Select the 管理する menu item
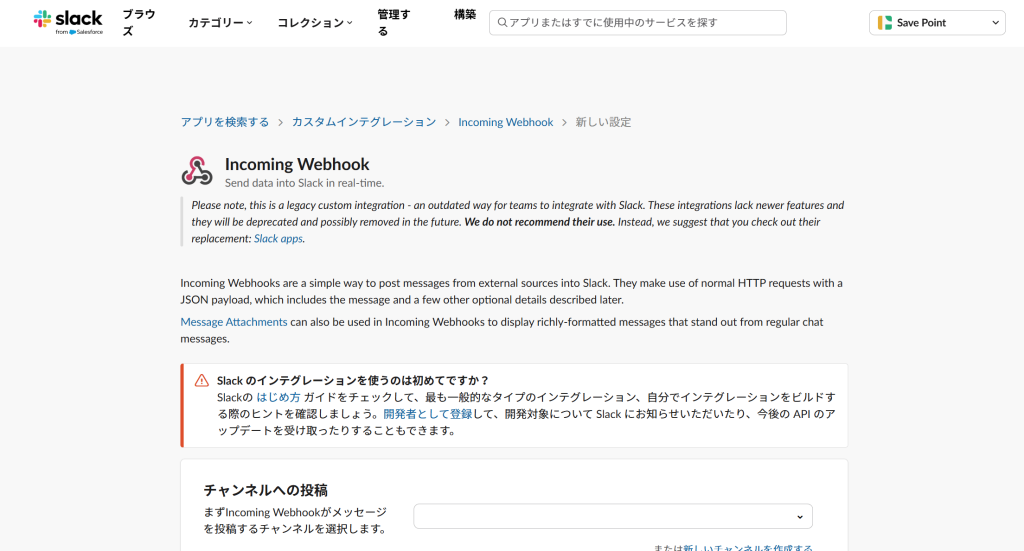Screen dimensions: 1024x551 393,22
